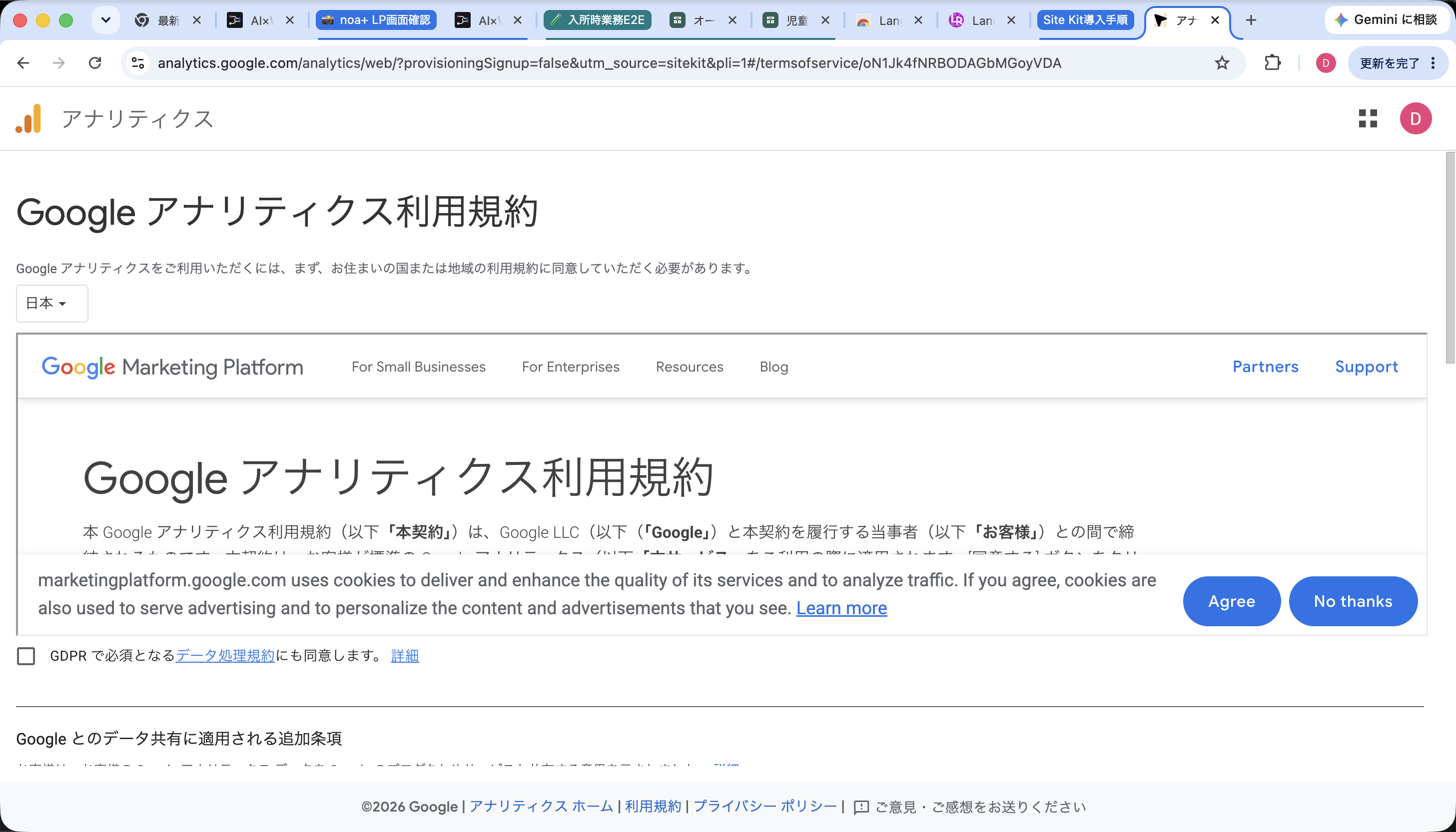Screen dimensions: 1456x832
Task: Click the browser forward arrow
Action: 58,63
